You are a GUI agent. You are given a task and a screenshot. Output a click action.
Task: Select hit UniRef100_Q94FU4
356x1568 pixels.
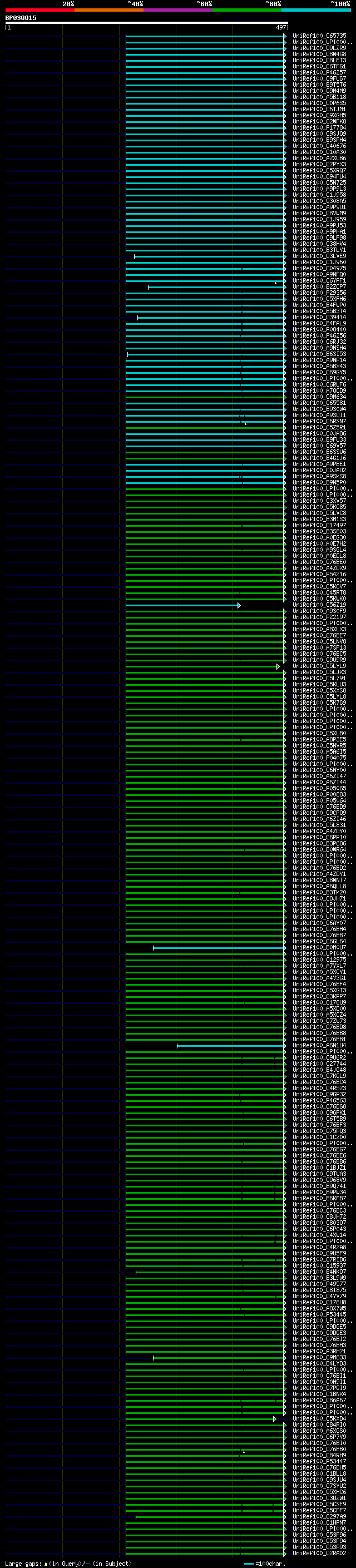(x=319, y=176)
